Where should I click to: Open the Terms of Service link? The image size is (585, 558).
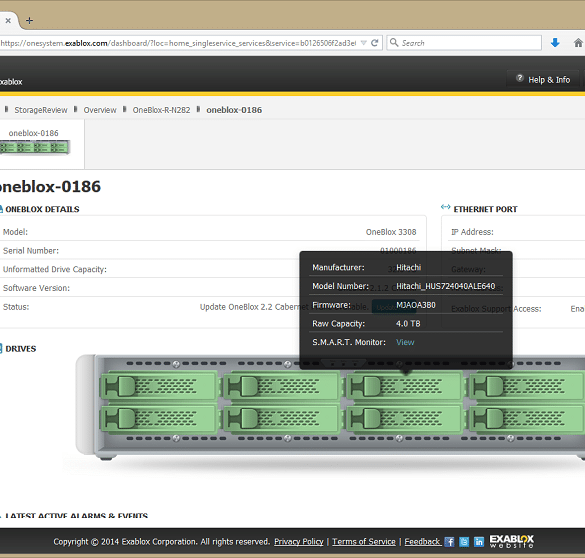364,542
